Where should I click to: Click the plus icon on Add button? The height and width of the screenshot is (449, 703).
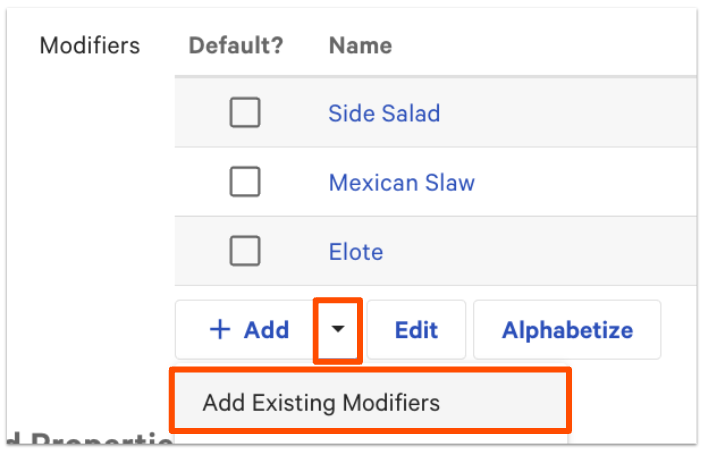[219, 330]
